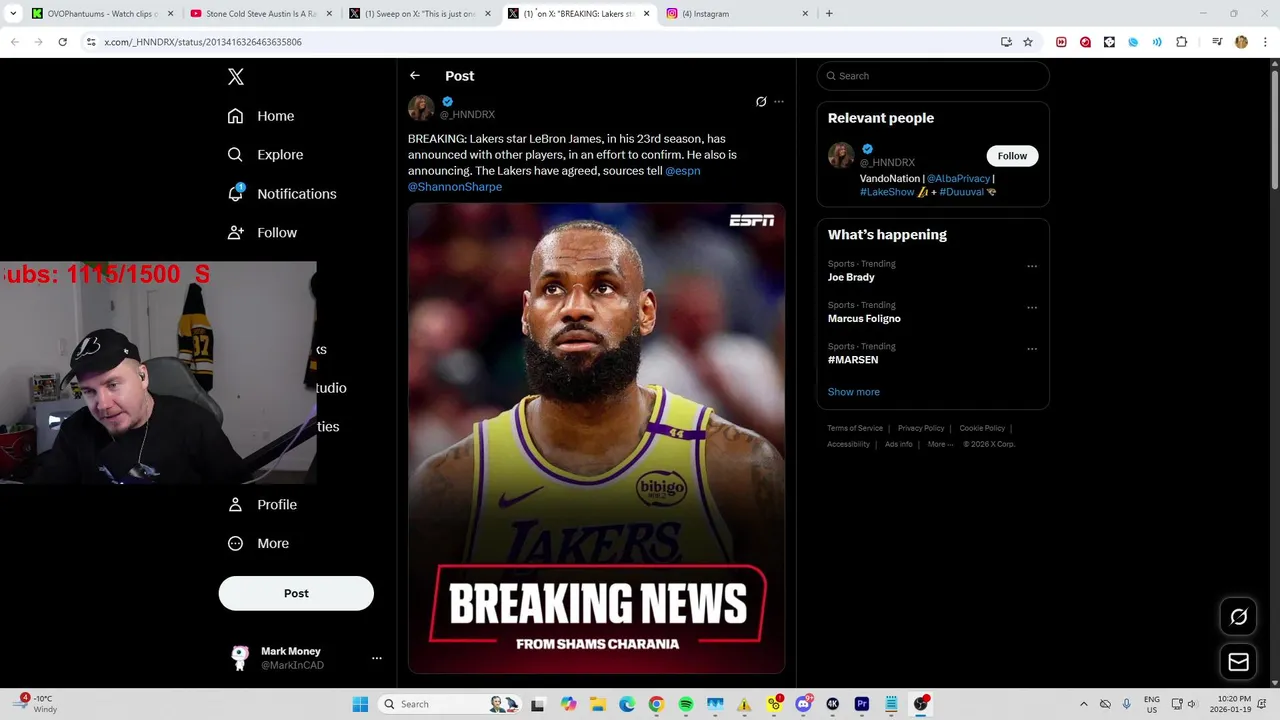Viewport: 1280px width, 720px height.
Task: Open the Joe Brady trending topic
Action: 851,277
